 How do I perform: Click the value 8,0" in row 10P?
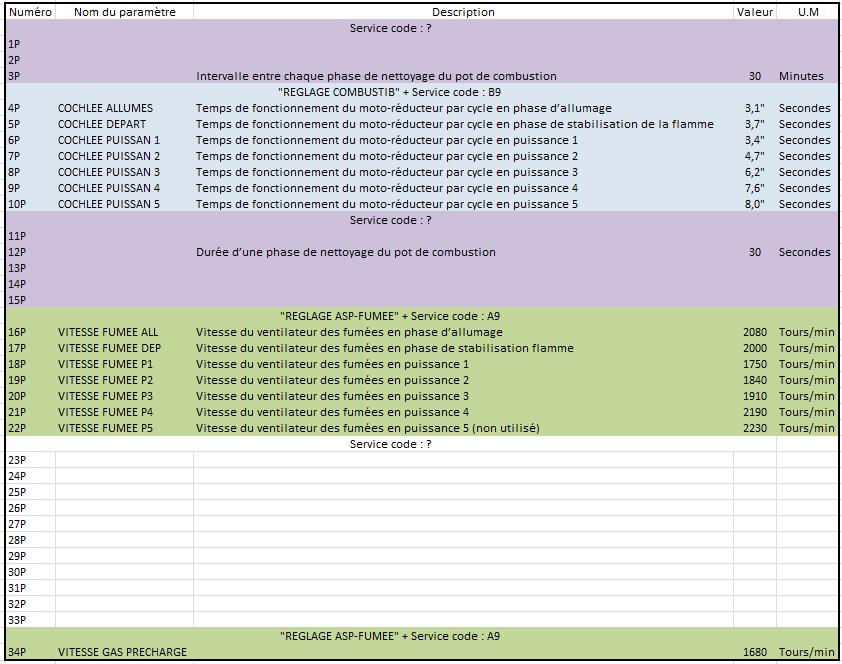click(x=754, y=204)
